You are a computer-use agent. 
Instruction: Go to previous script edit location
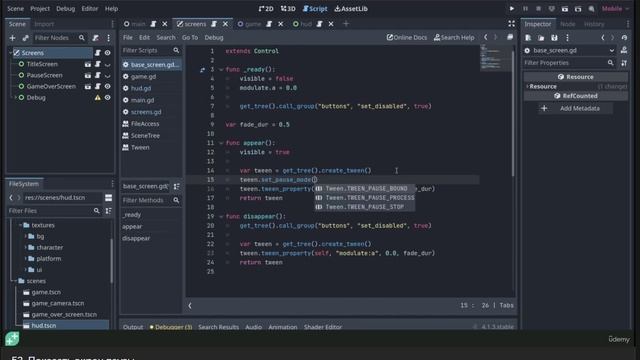coord(485,38)
